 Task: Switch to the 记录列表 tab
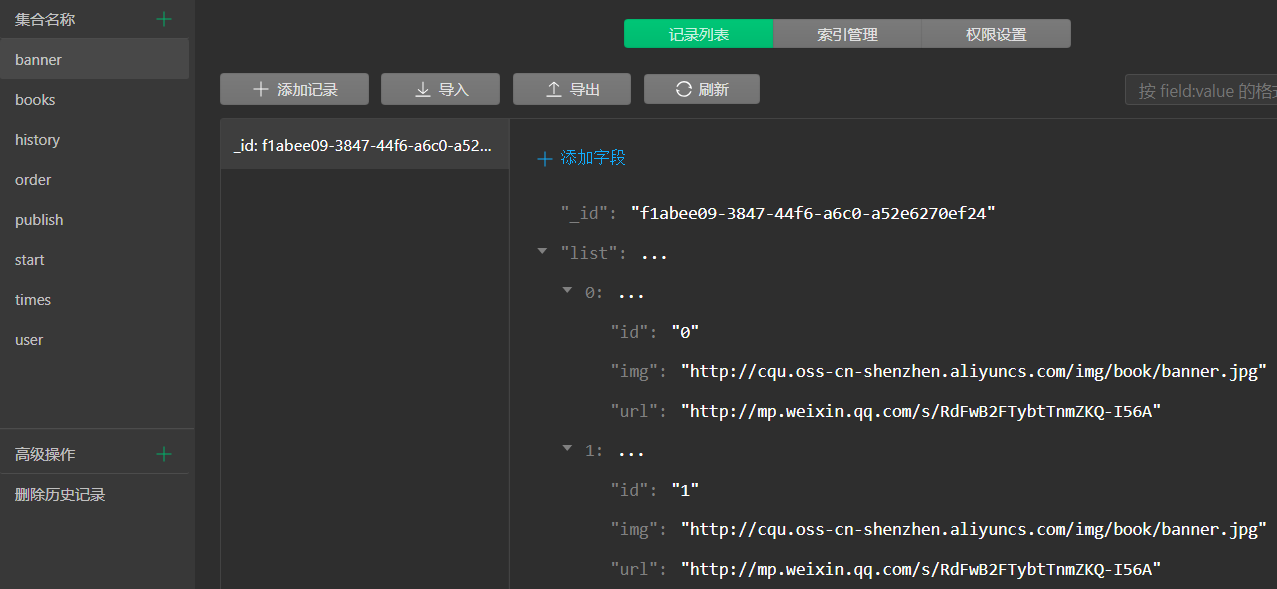pyautogui.click(x=699, y=34)
